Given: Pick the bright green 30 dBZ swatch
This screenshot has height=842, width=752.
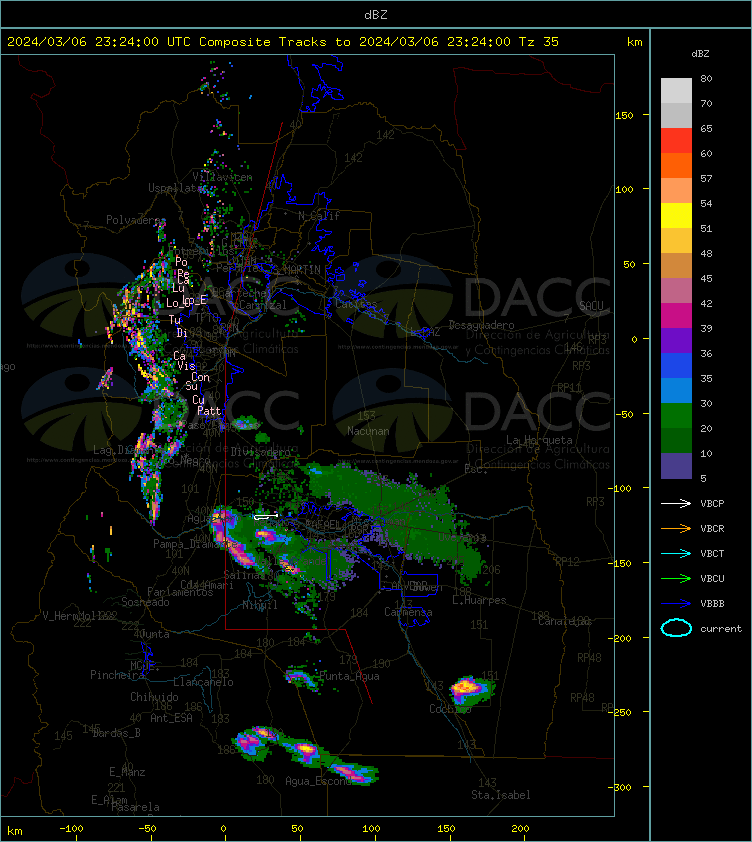Looking at the screenshot, I should point(676,415).
